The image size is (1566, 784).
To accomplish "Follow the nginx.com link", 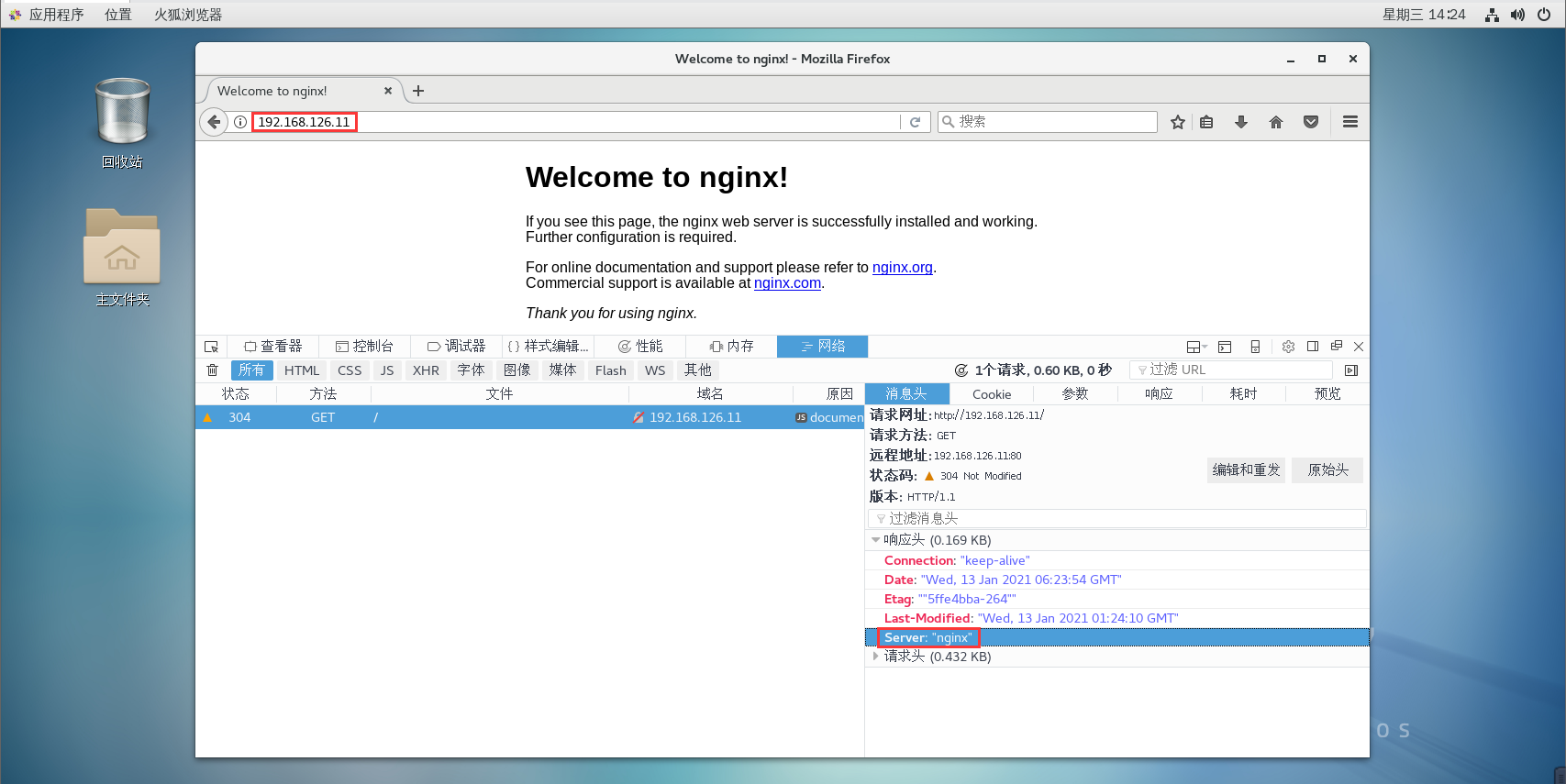I will (787, 283).
